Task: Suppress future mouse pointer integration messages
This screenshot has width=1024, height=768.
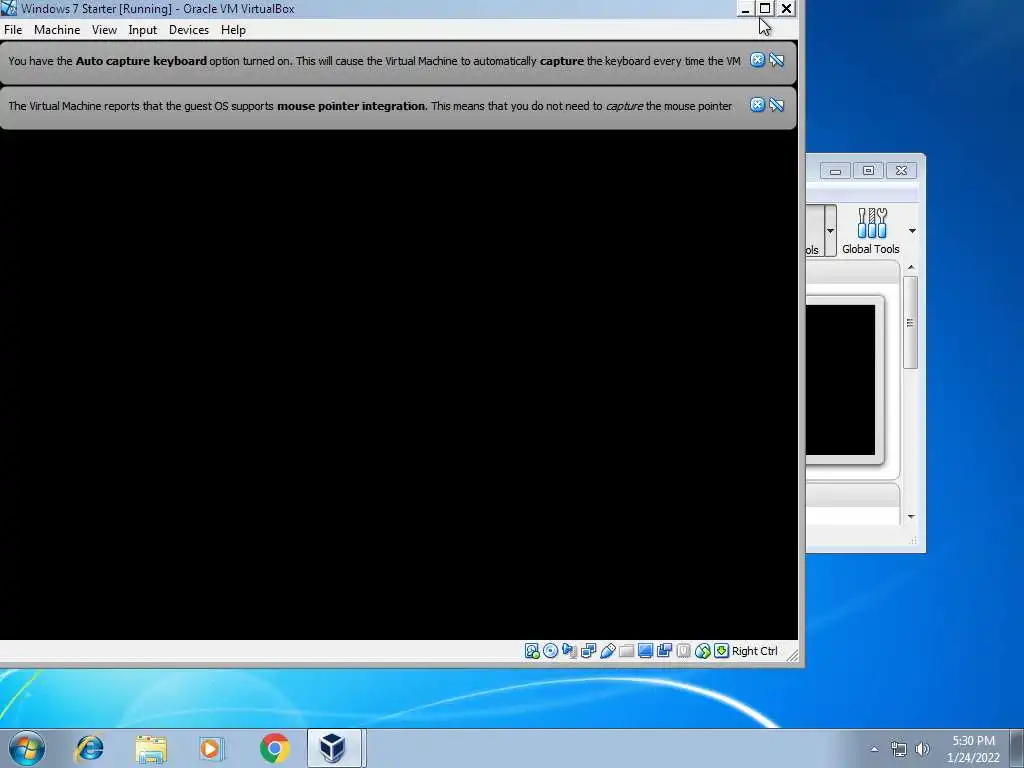Action: tap(776, 104)
